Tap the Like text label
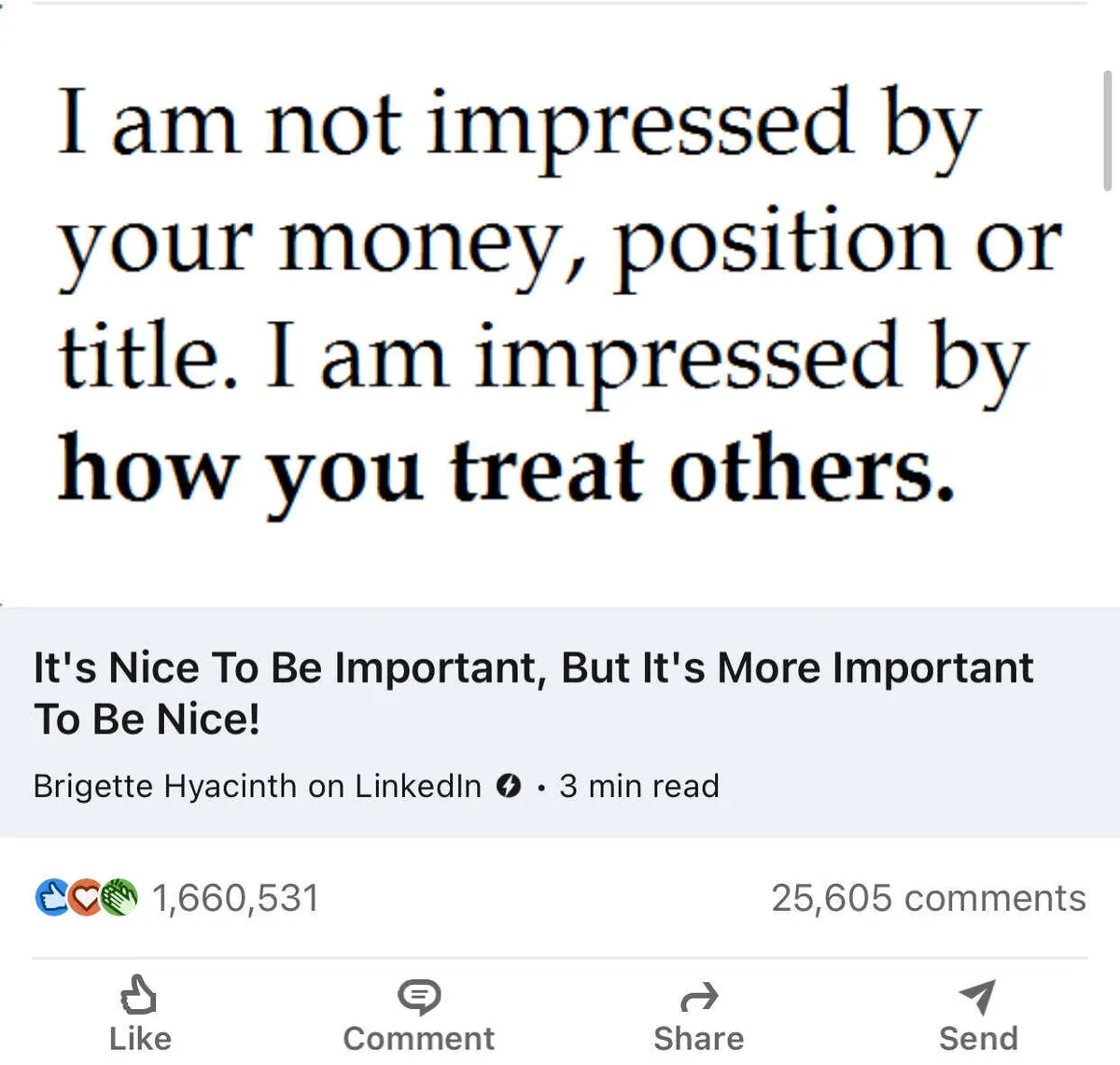 click(x=140, y=1038)
